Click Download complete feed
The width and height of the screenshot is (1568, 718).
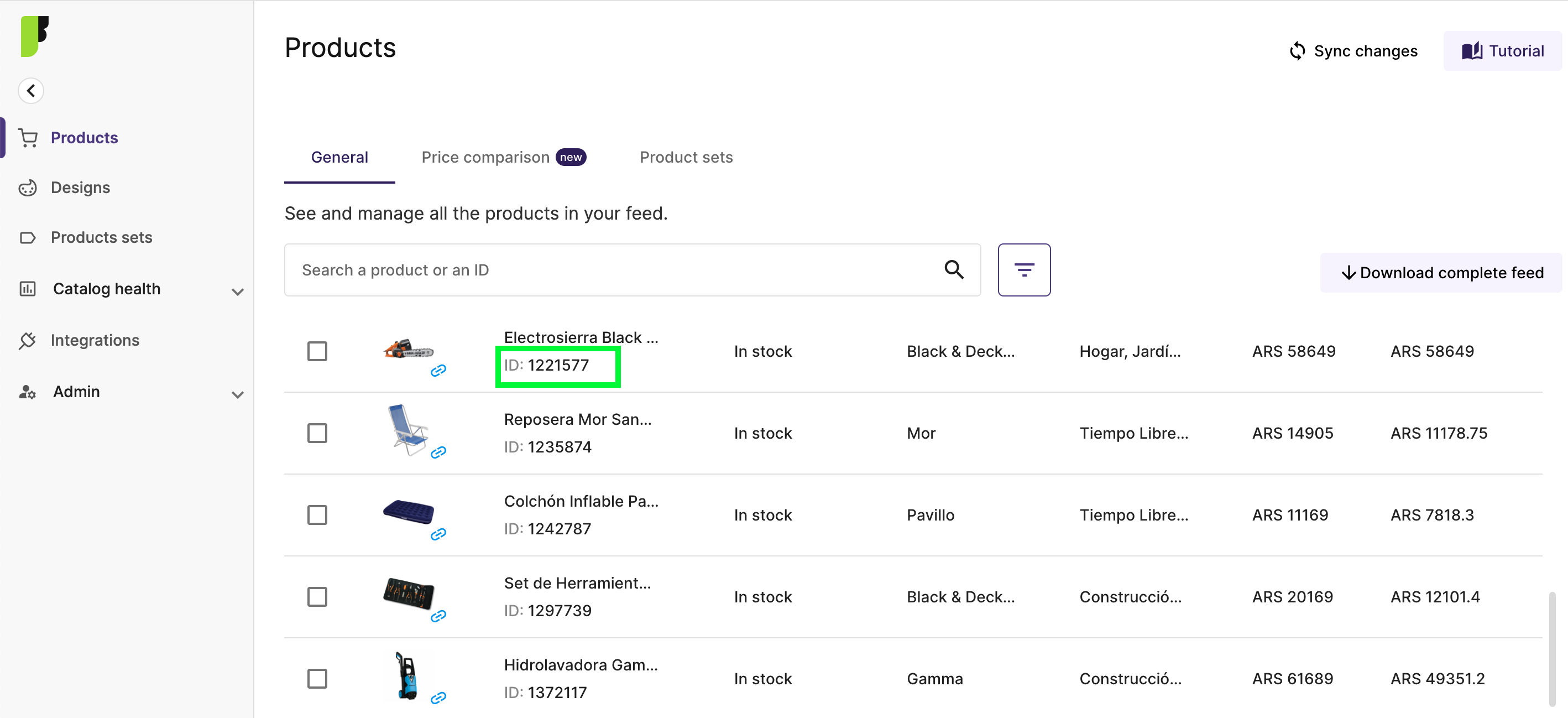coord(1441,273)
